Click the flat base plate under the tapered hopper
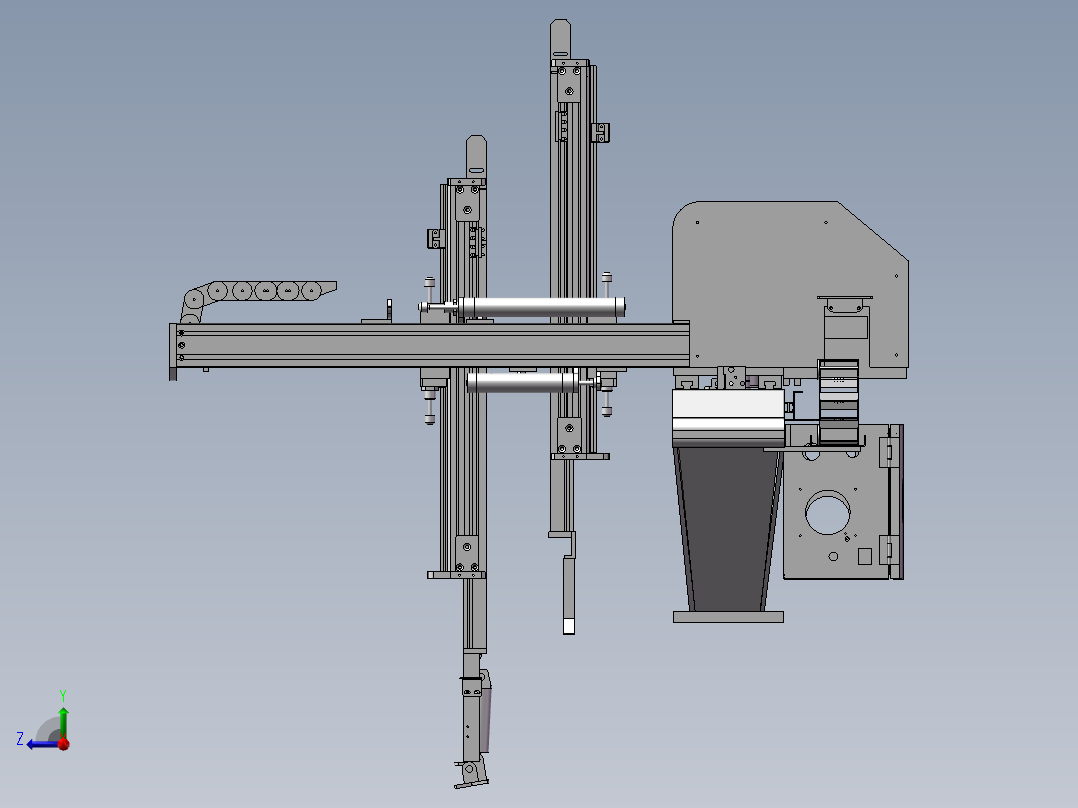Image resolution: width=1078 pixels, height=808 pixels. tap(728, 617)
